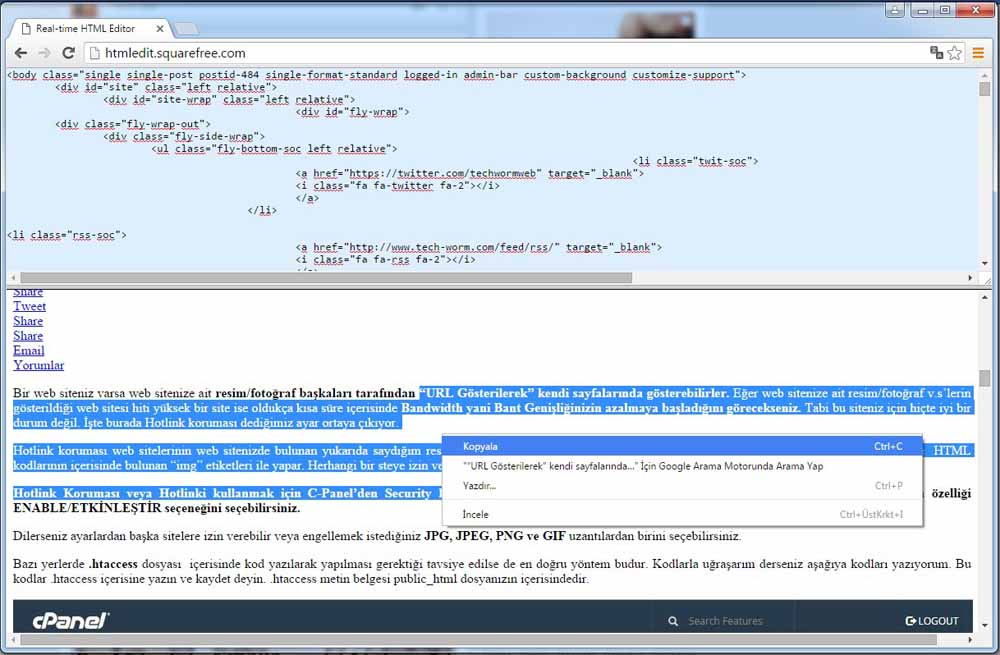
Task: Follow the Yorumlar link
Action: [x=38, y=365]
